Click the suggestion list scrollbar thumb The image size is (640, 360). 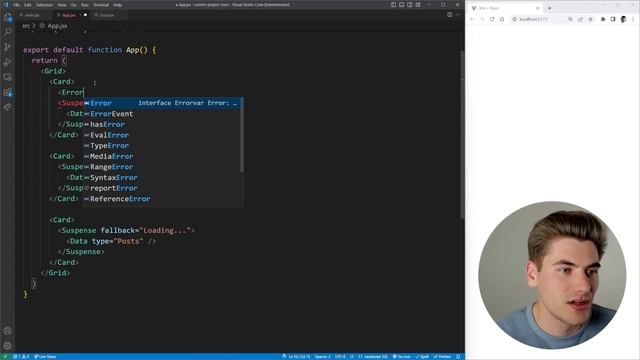point(242,135)
